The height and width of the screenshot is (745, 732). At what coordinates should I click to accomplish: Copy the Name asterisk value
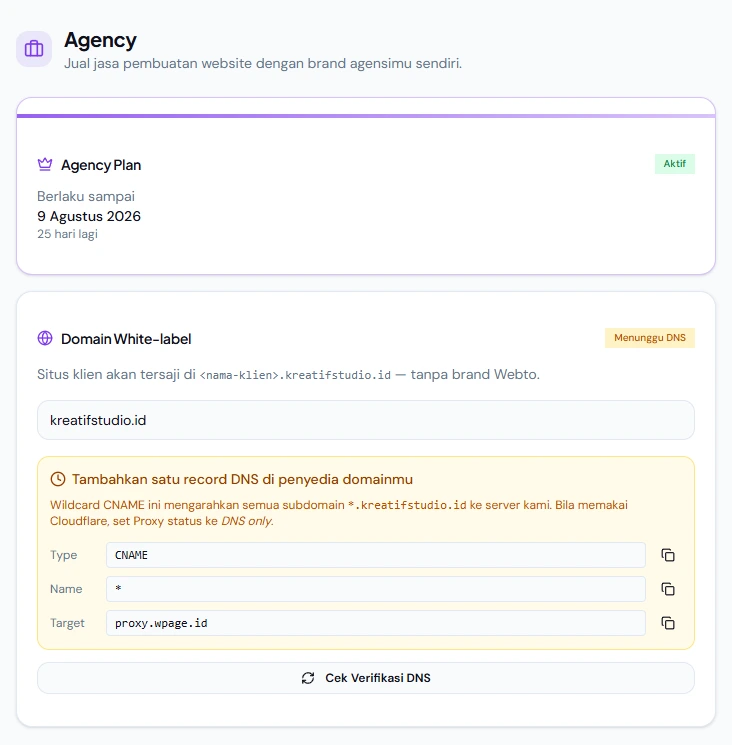pos(668,589)
